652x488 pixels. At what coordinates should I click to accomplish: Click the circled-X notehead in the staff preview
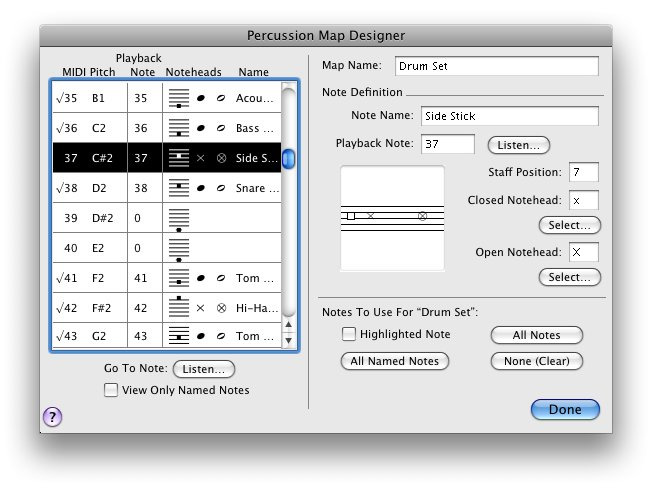(x=422, y=216)
